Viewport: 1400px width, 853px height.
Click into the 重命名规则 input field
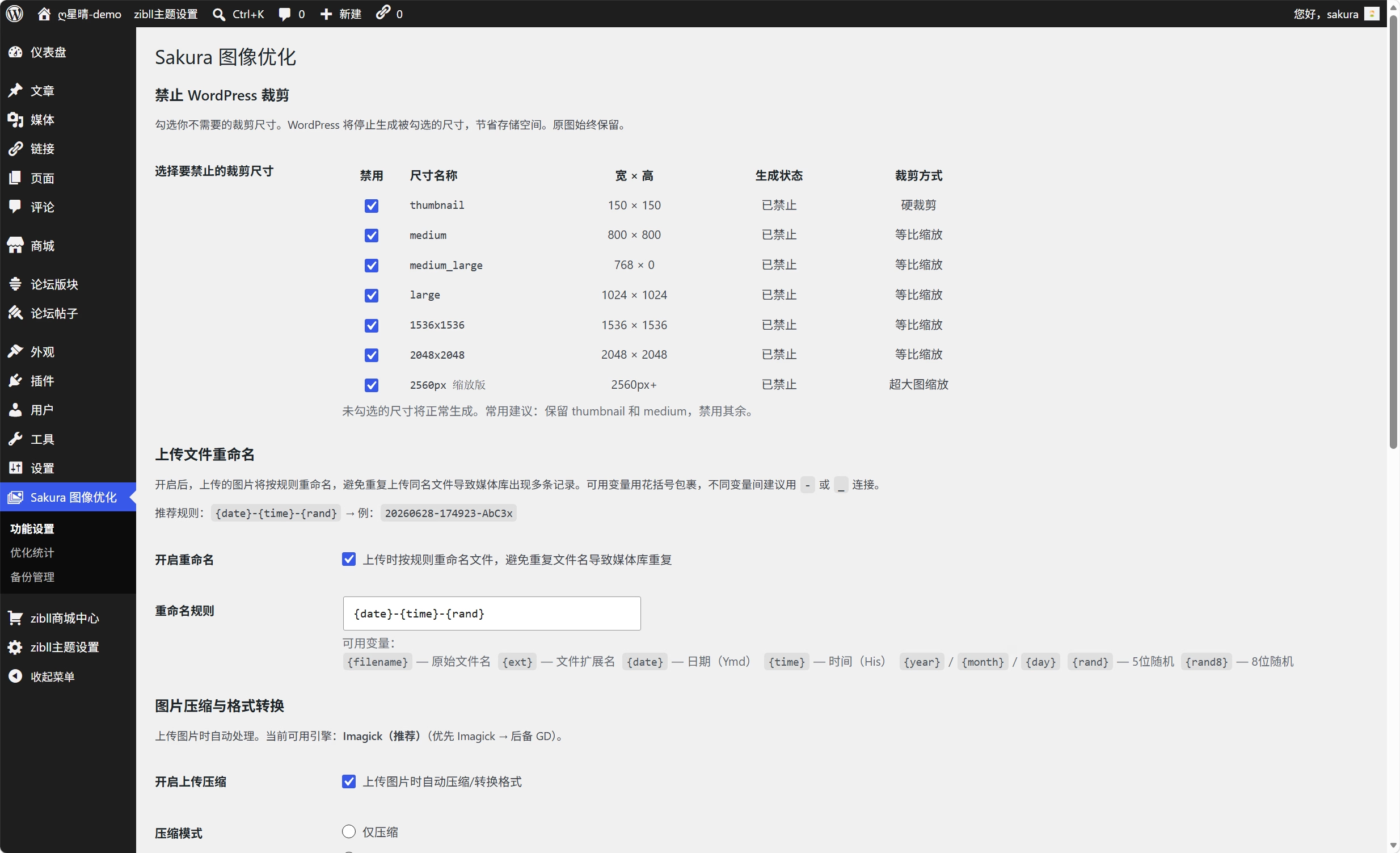tap(492, 613)
